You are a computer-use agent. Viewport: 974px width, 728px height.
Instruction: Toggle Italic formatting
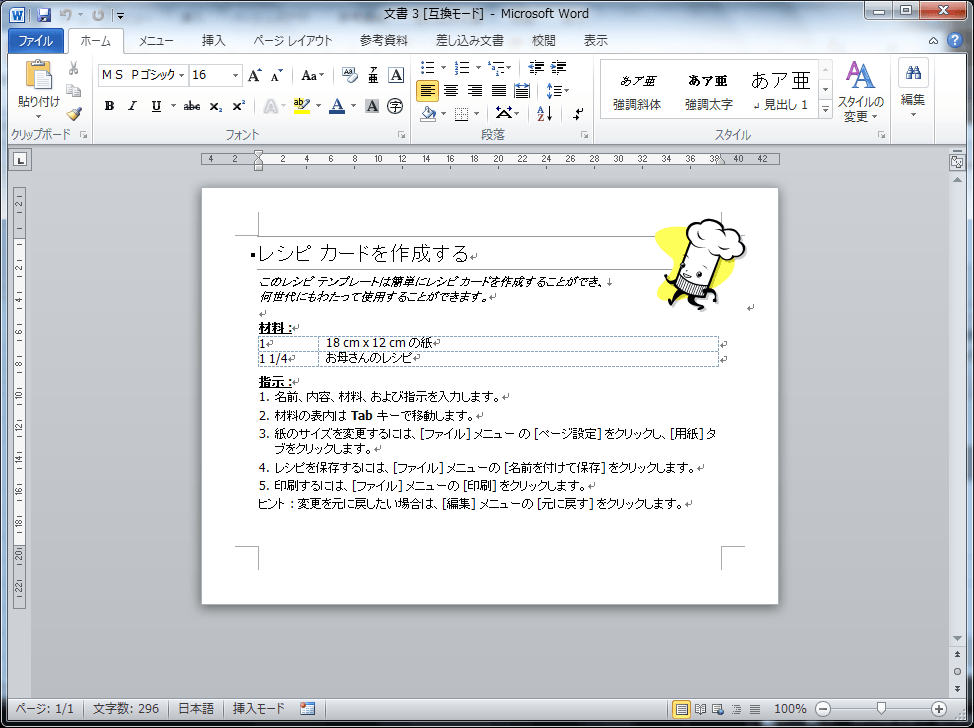click(132, 106)
